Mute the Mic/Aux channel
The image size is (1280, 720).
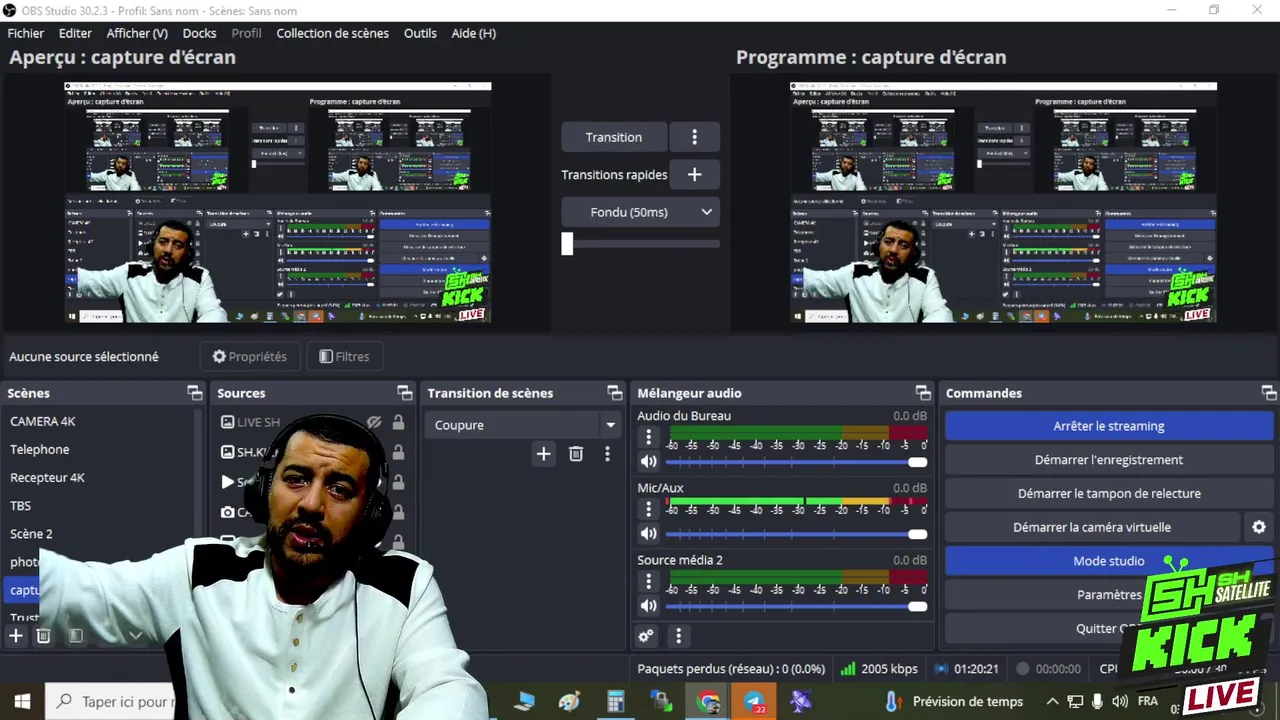(649, 534)
